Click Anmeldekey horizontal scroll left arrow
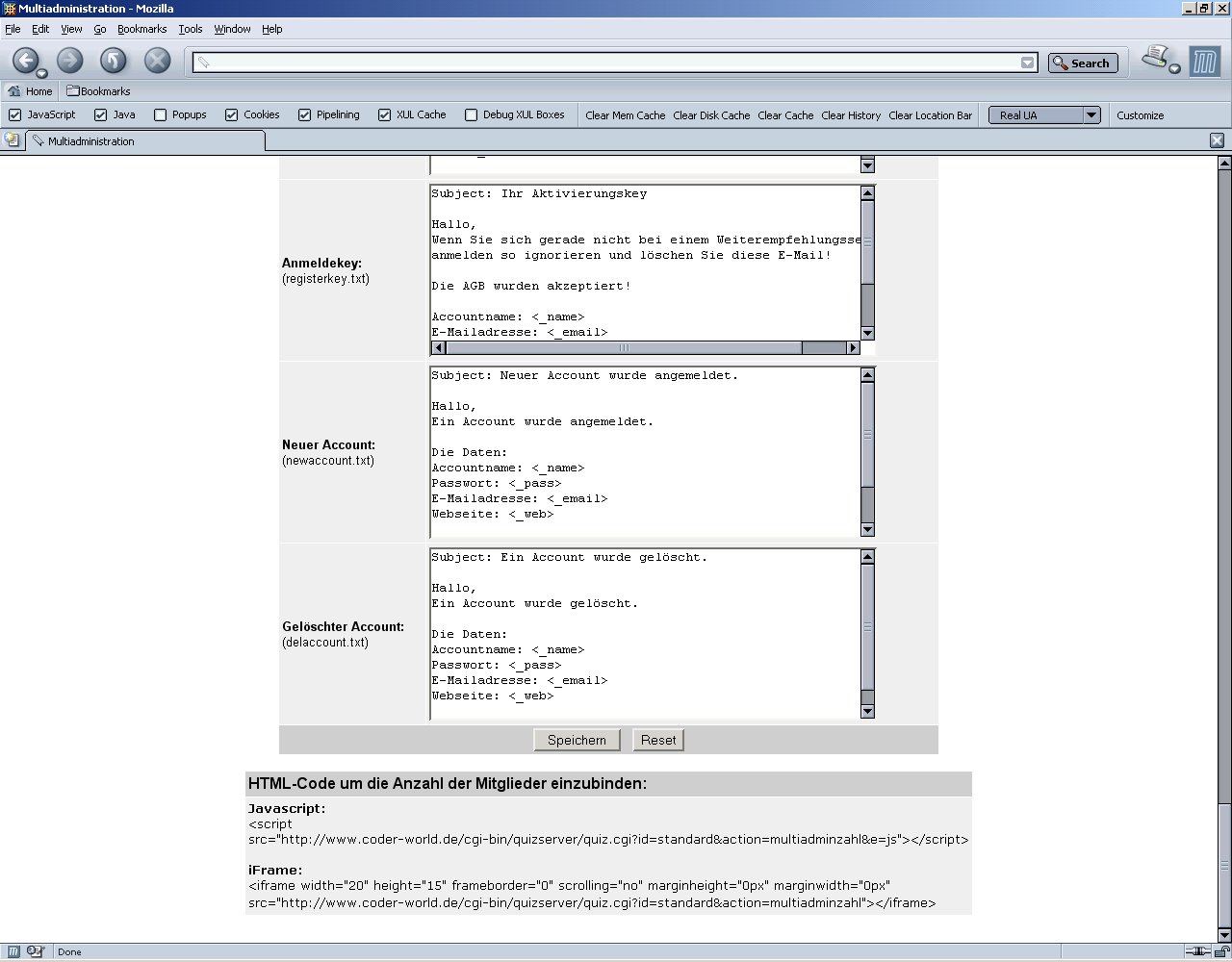The image size is (1232, 962). [438, 347]
